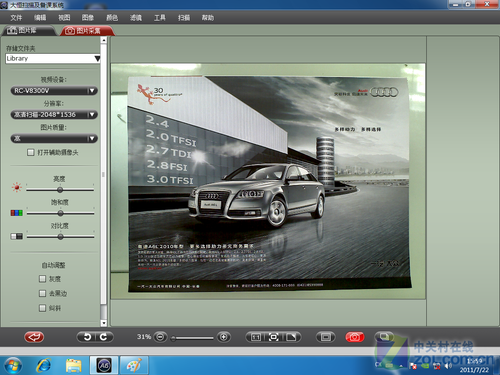Open the 编辑 Edit menu

coord(40,18)
